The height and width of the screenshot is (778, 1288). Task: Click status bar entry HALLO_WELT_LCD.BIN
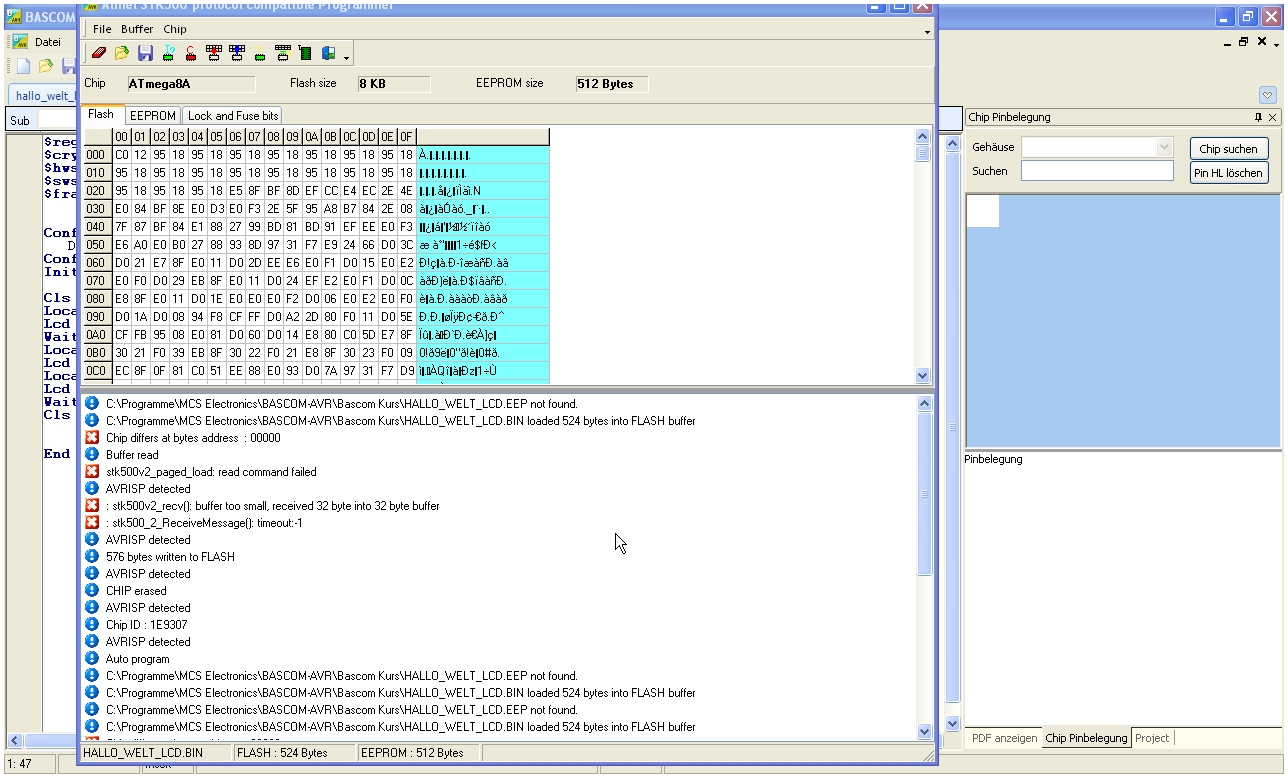click(x=155, y=752)
